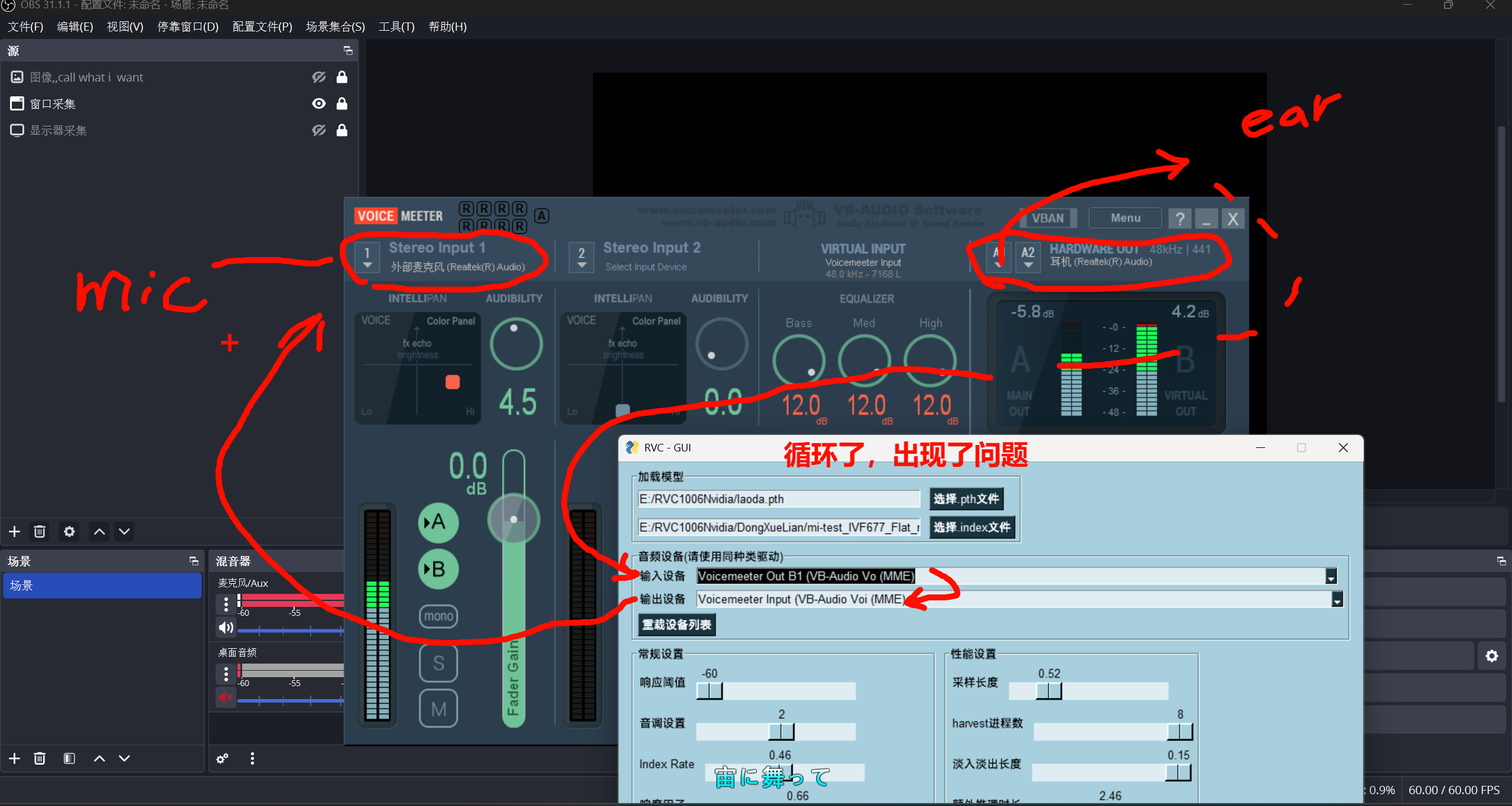Click 重载设备列表 button in RVC GUI
The image size is (1512, 806).
click(676, 625)
